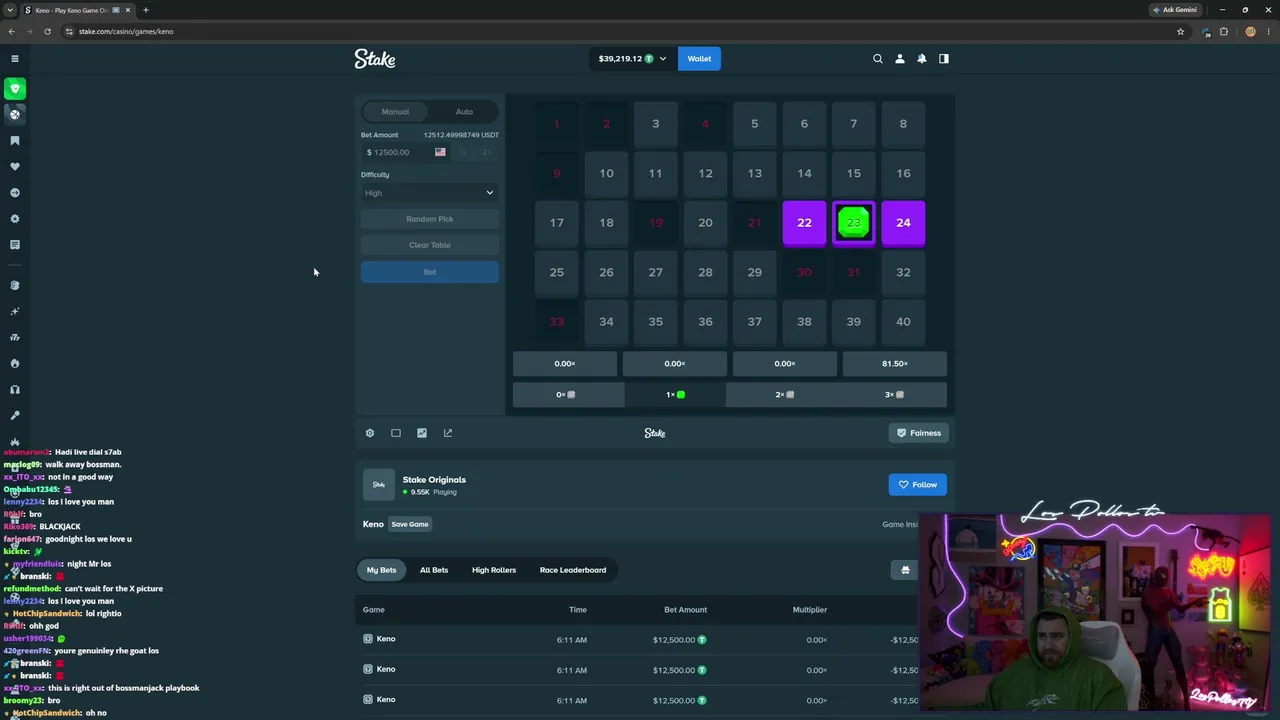Switch to All Bets tab
The width and height of the screenshot is (1280, 720).
434,570
